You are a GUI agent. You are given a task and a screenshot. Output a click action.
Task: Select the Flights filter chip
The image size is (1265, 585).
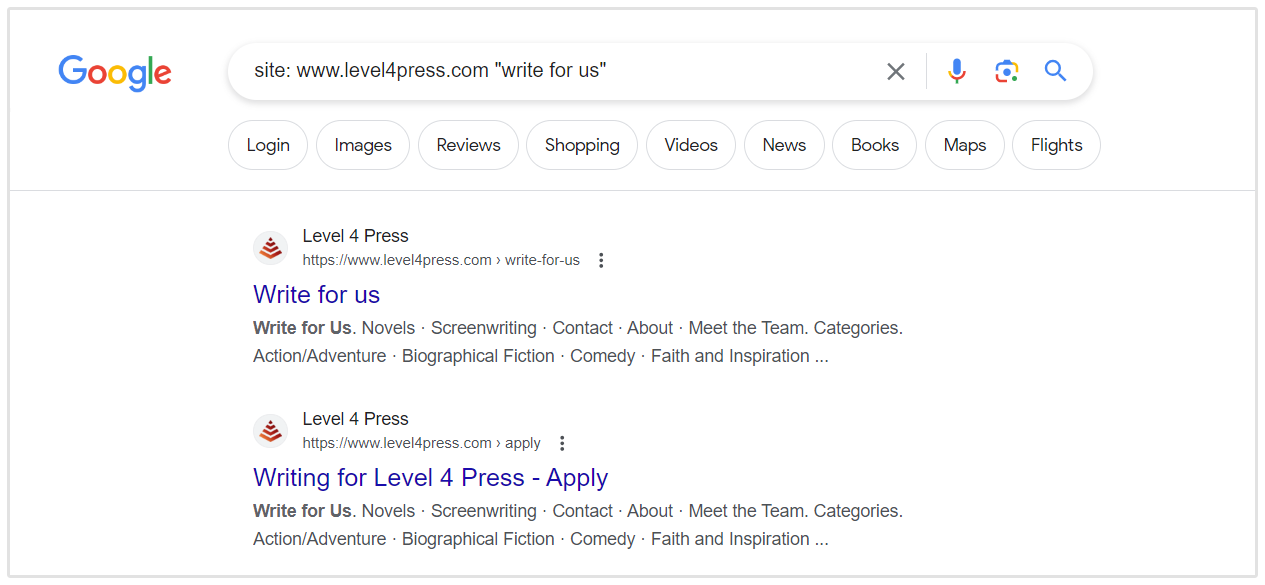point(1056,145)
